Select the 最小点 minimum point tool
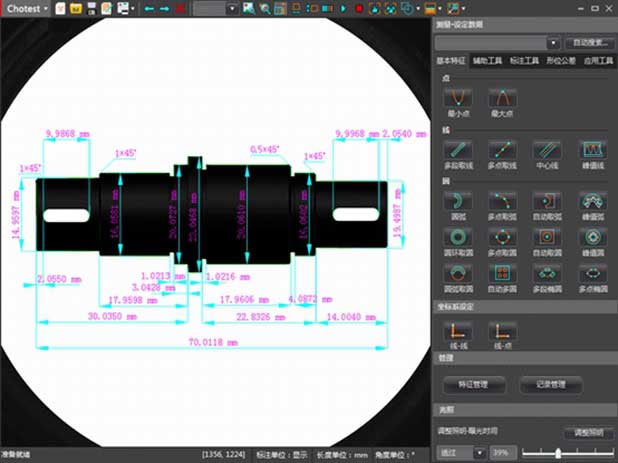This screenshot has width=618, height=463. point(457,98)
